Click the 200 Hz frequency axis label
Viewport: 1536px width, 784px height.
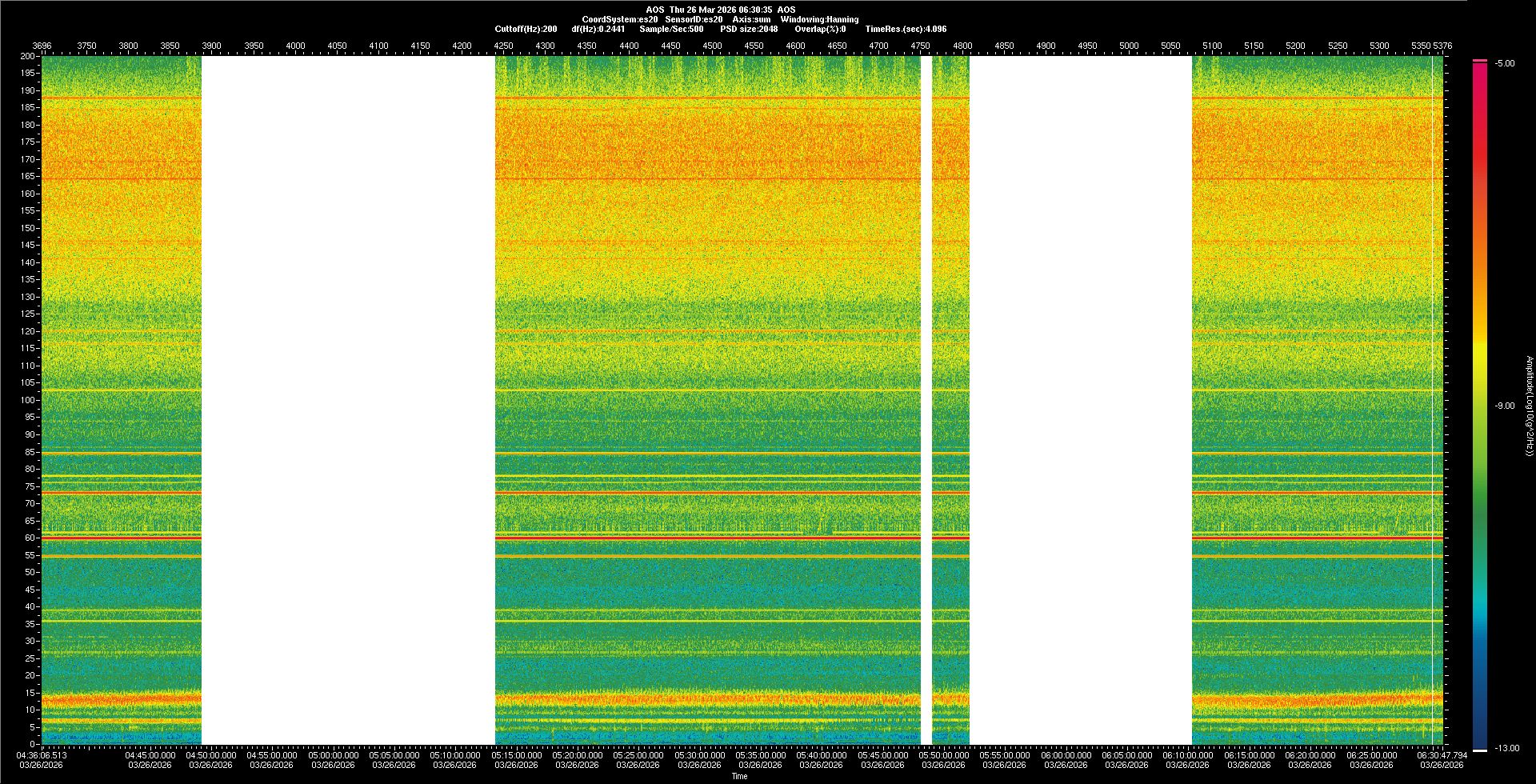click(x=28, y=56)
